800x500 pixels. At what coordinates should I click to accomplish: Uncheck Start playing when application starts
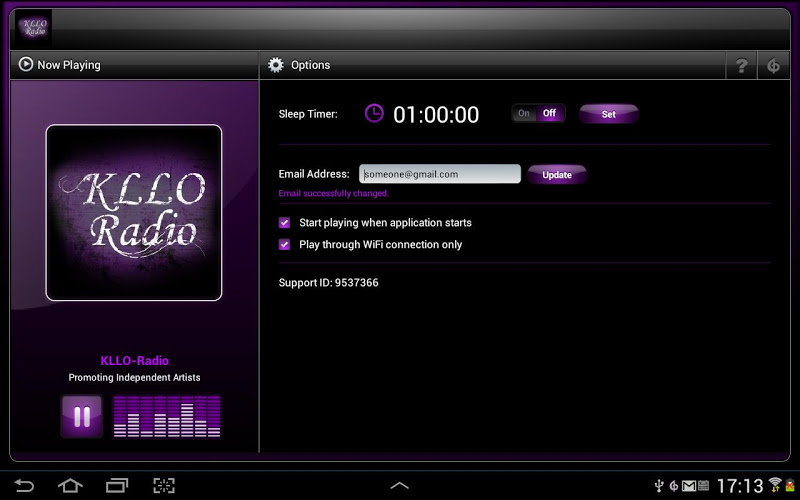(x=284, y=222)
